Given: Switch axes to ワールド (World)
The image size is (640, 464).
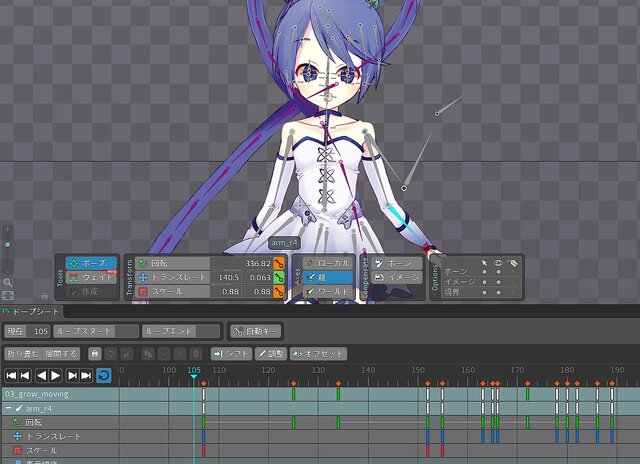Looking at the screenshot, I should tap(328, 291).
